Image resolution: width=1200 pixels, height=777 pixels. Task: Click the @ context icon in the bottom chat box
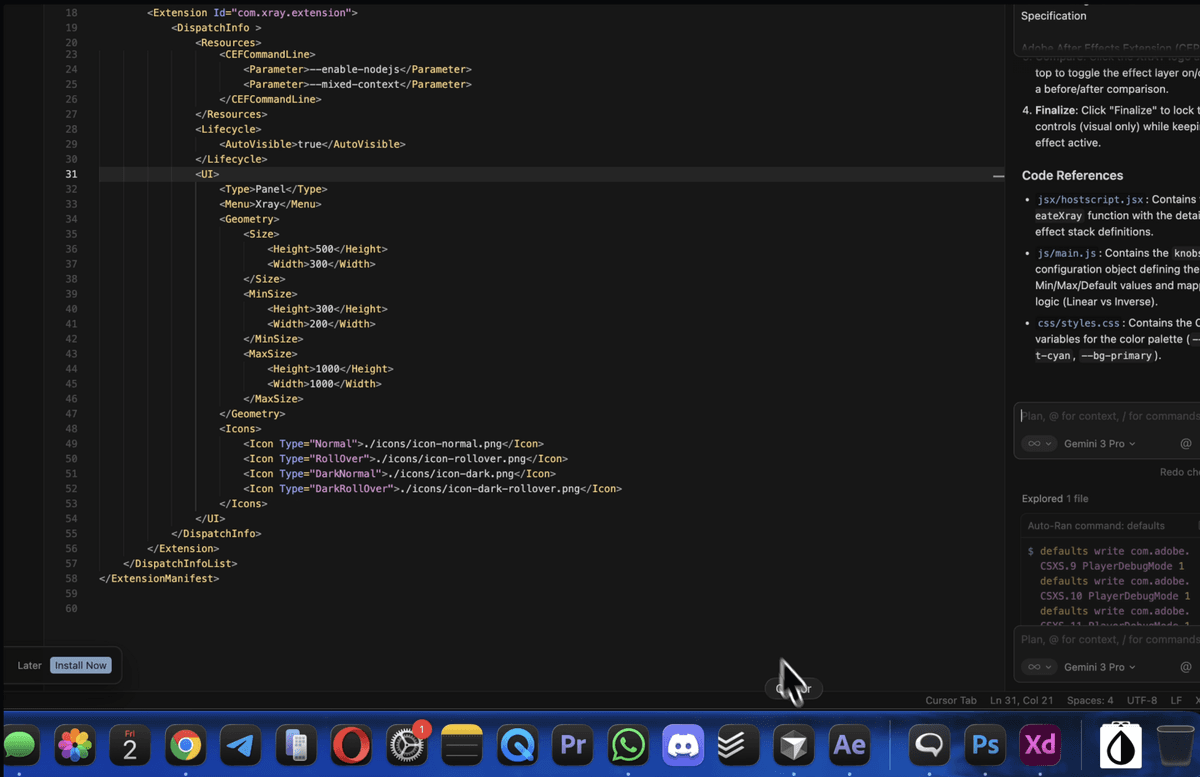1185,667
